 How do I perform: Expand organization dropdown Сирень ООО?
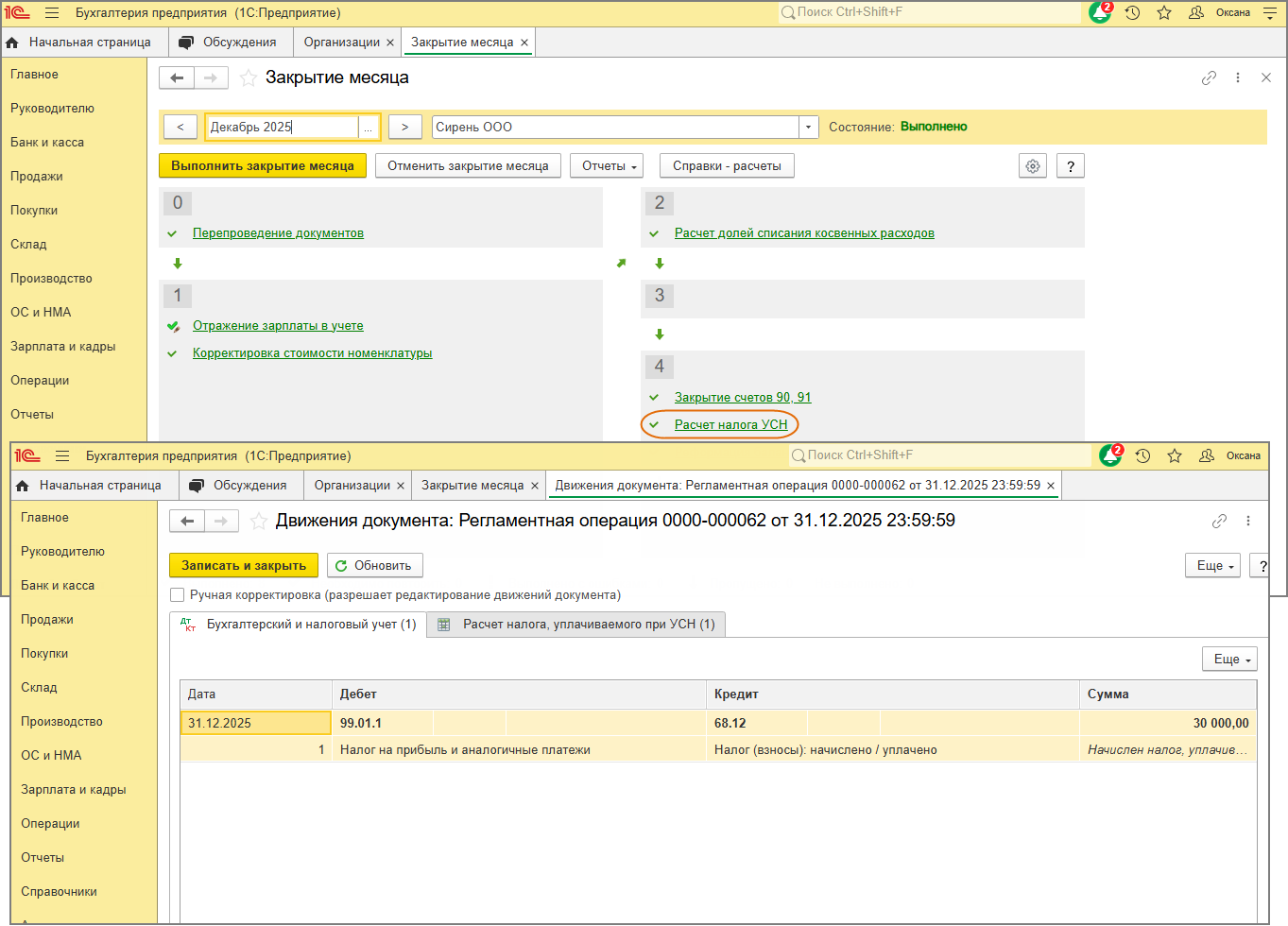tap(808, 127)
